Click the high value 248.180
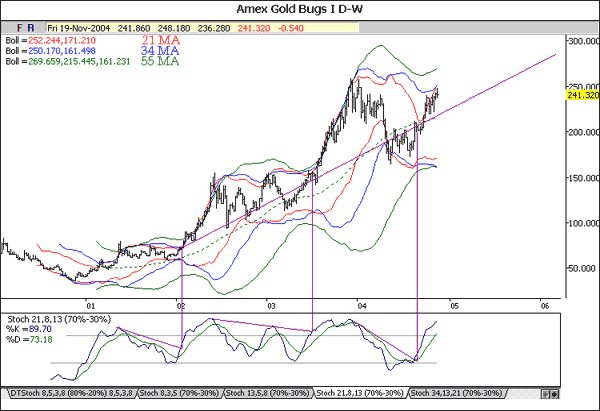 click(x=174, y=28)
